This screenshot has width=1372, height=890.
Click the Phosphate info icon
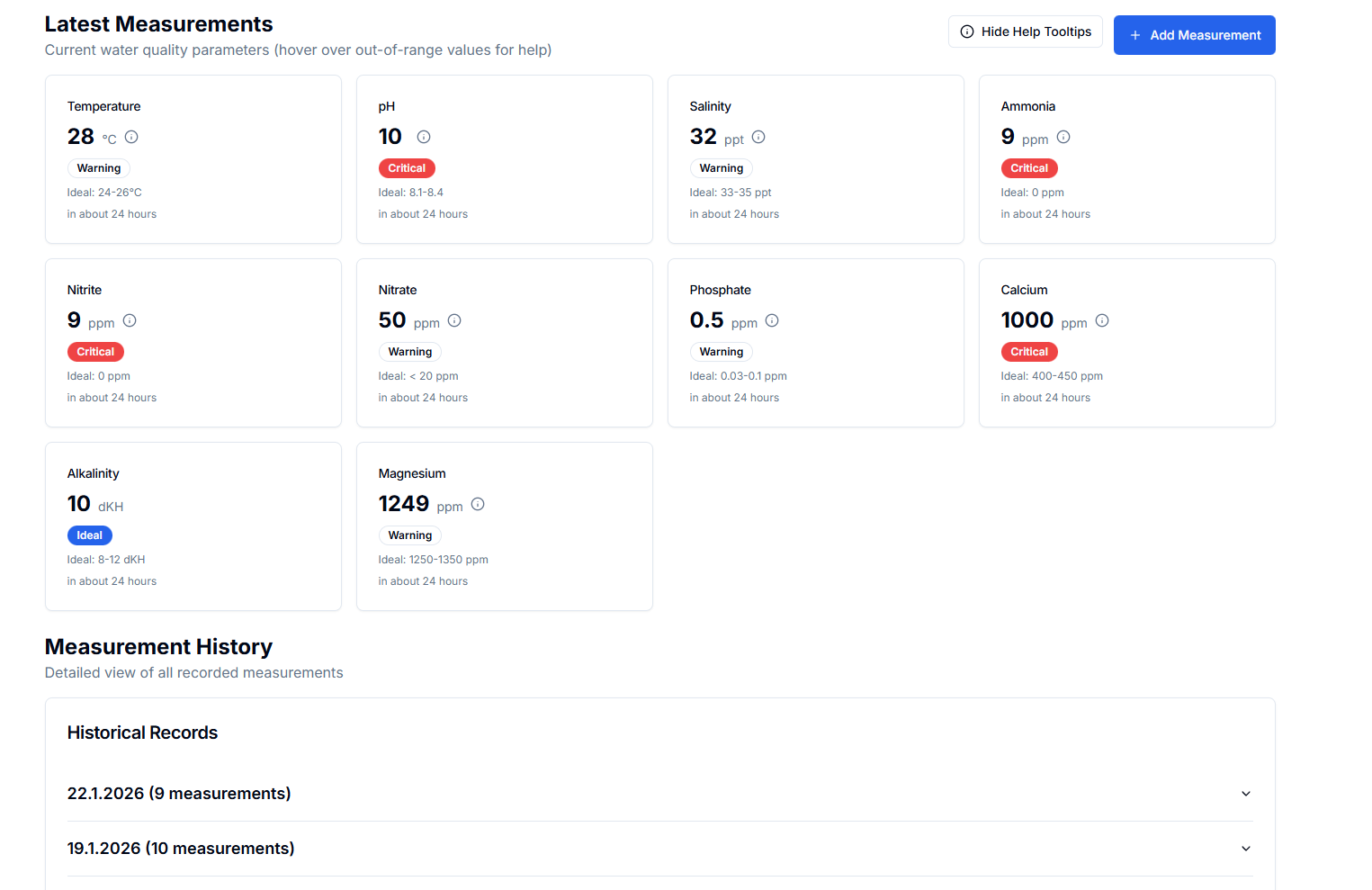pyautogui.click(x=772, y=320)
